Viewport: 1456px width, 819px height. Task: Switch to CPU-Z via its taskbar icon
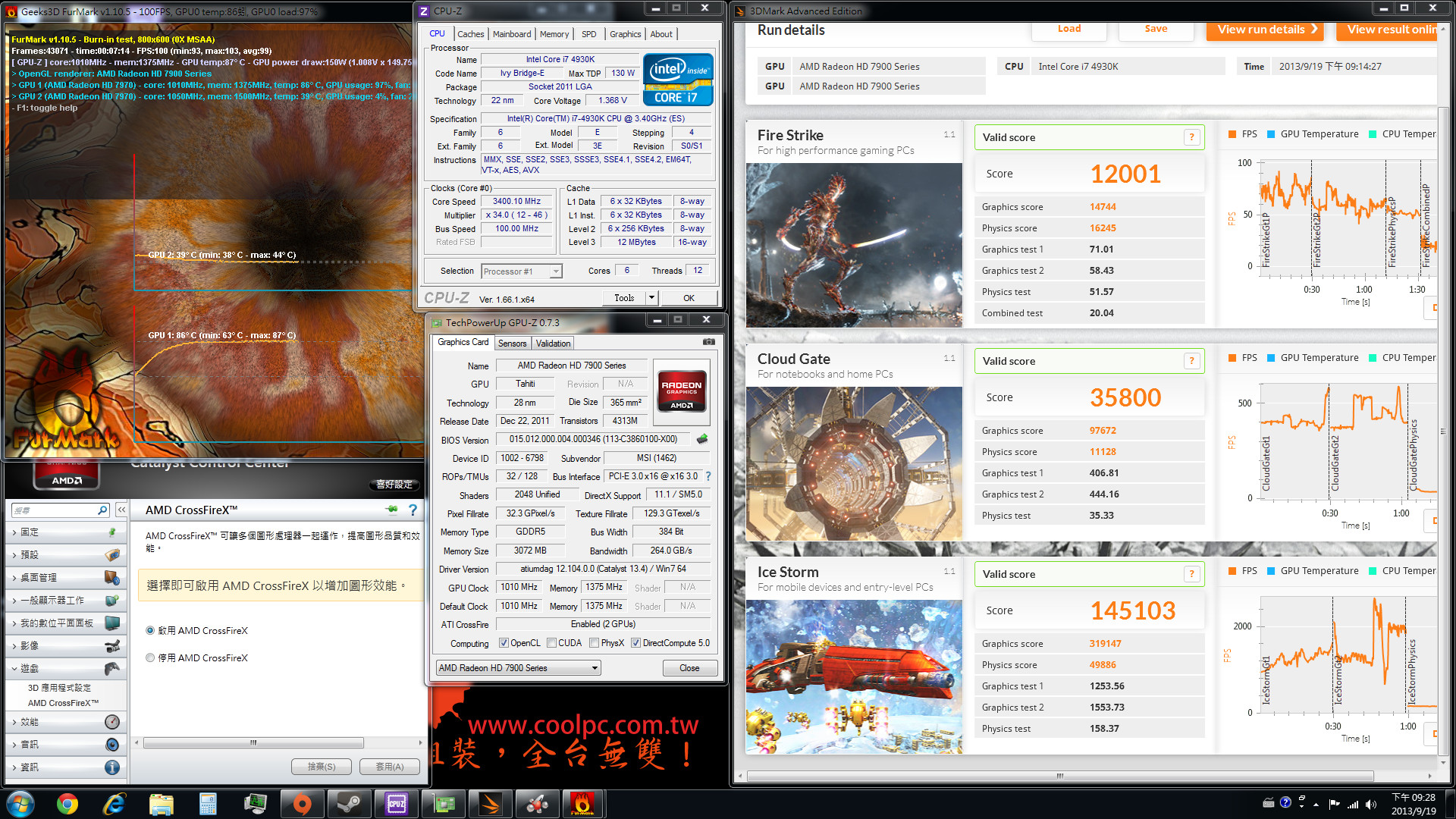click(x=396, y=803)
